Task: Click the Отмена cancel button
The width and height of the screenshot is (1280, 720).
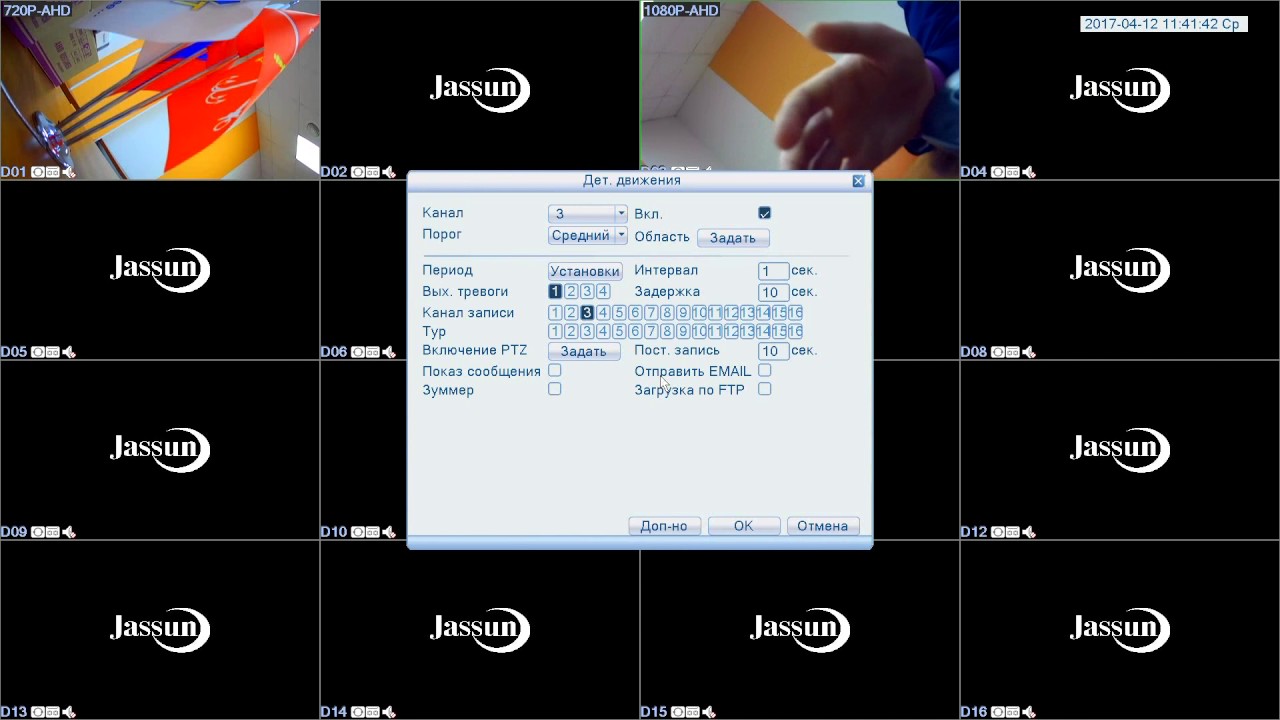Action: [823, 526]
